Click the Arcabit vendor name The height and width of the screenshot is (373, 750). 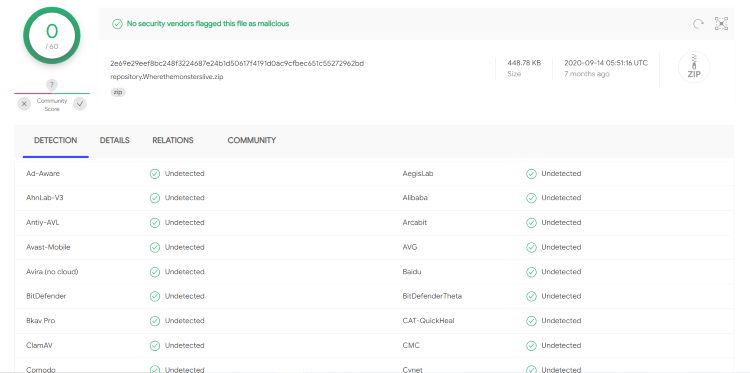tap(415, 222)
